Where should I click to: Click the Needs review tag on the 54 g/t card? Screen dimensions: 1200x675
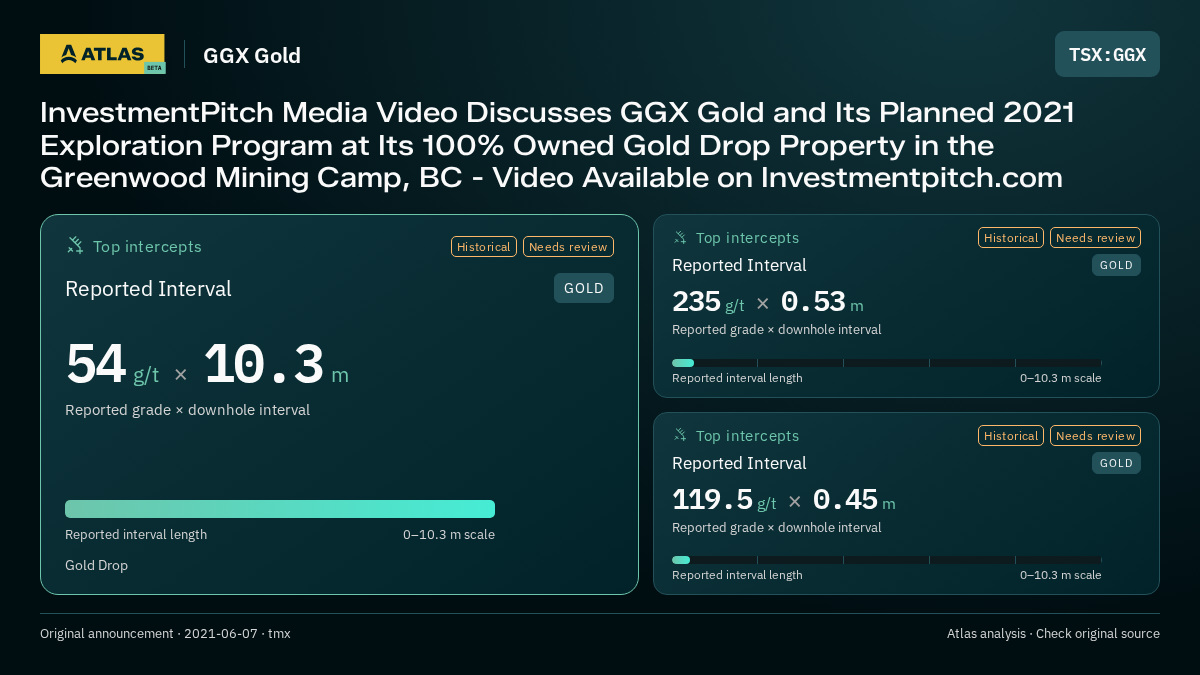[x=568, y=247]
